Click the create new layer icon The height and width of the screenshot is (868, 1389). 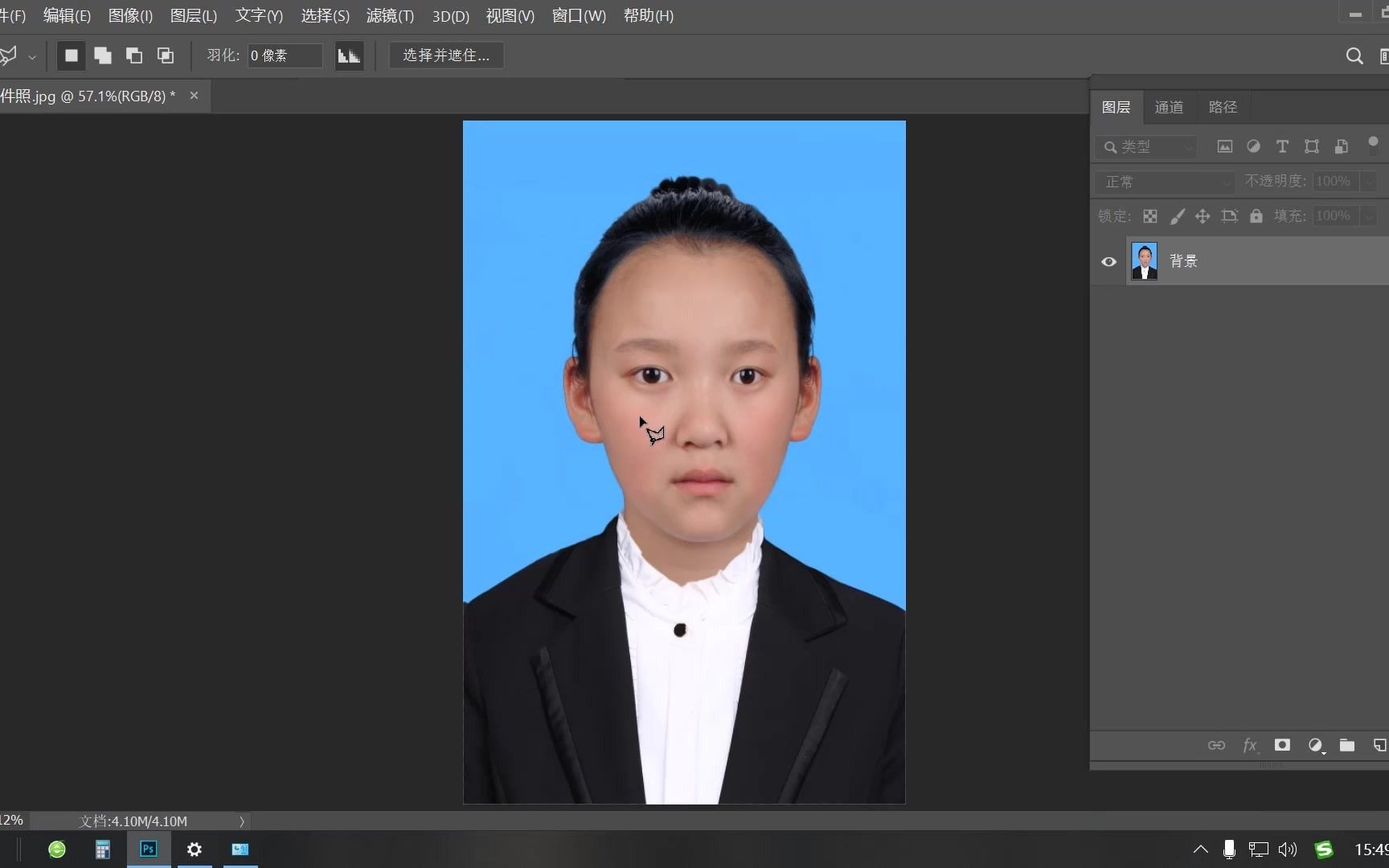tap(1379, 746)
